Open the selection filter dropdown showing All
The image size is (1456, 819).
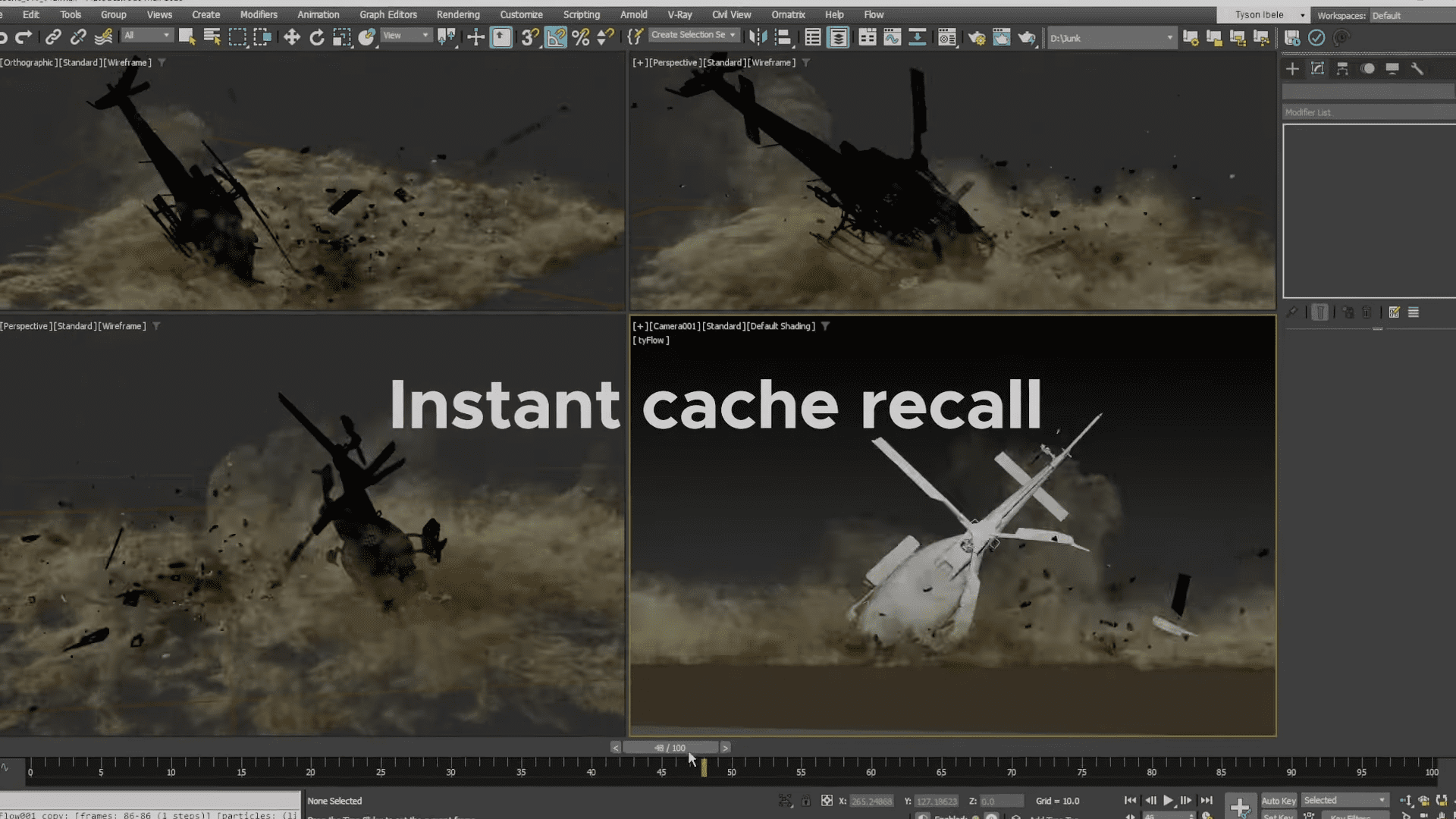(x=147, y=35)
